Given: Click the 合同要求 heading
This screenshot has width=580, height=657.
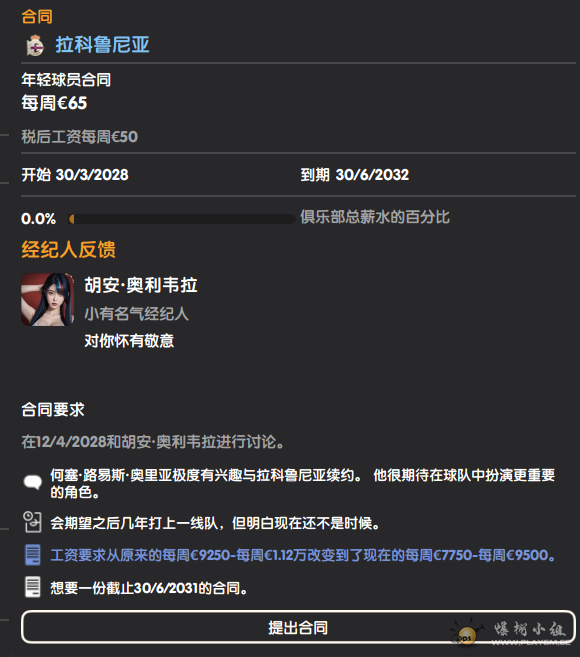Looking at the screenshot, I should point(53,409).
